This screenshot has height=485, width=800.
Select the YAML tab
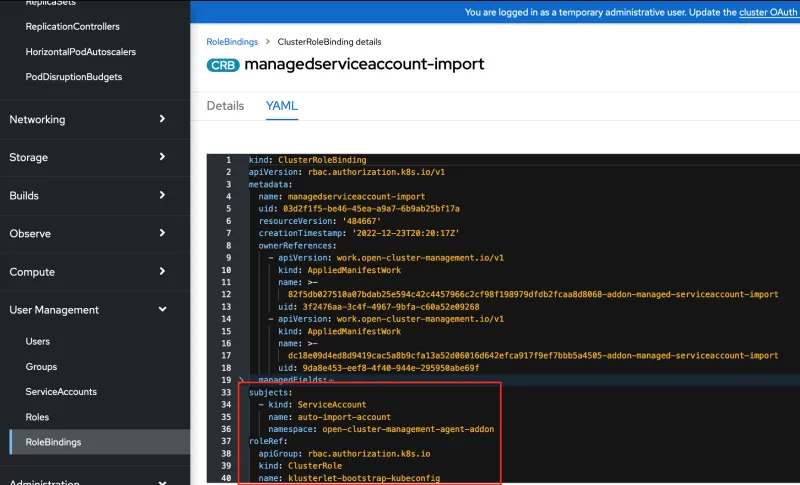(x=281, y=106)
